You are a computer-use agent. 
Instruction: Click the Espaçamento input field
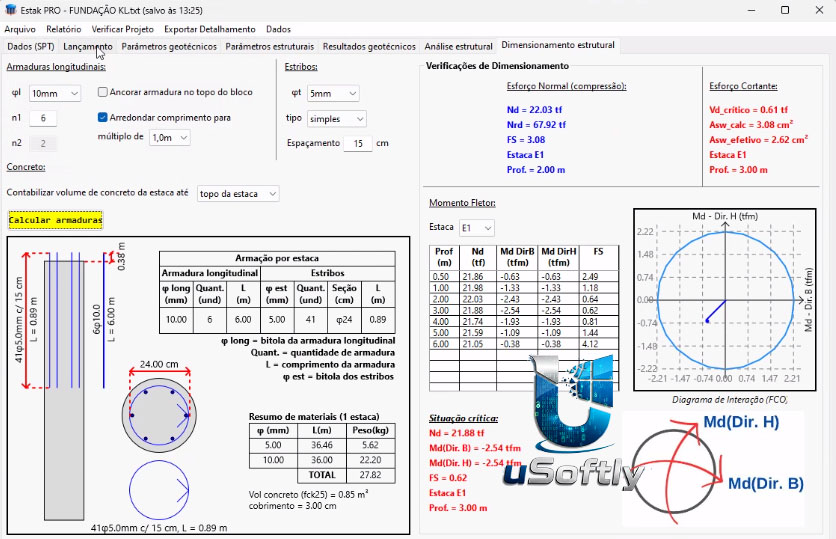(x=358, y=143)
